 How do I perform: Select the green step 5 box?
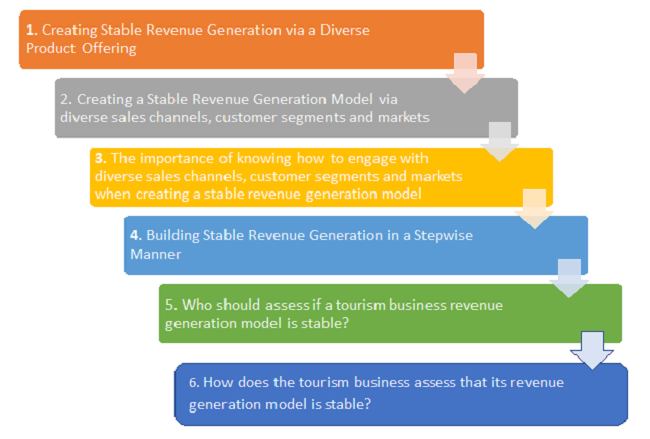click(x=390, y=313)
